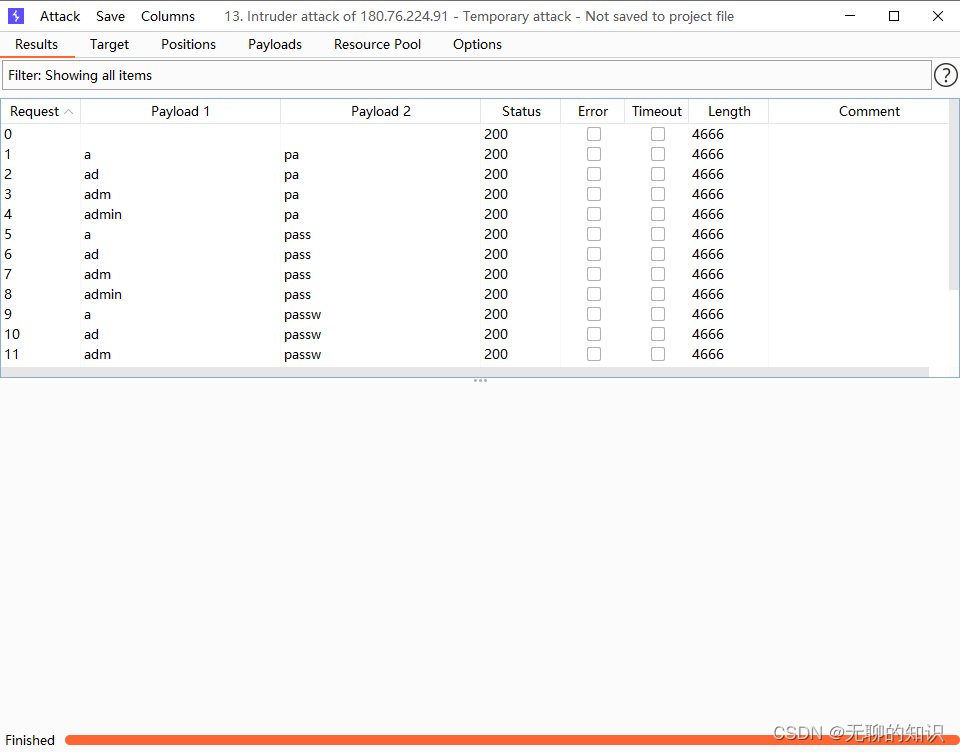Toggle Timeout checkbox for request 8
This screenshot has height=752, width=960.
click(658, 295)
